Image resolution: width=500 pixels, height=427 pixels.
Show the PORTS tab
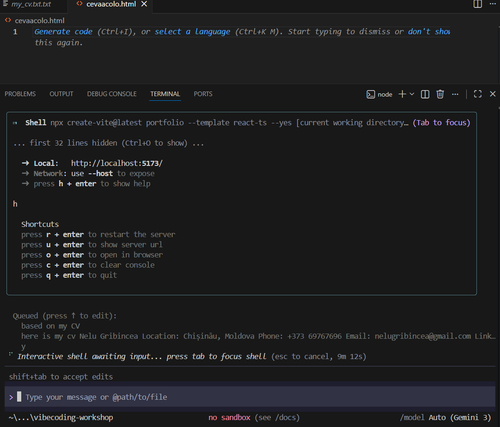point(203,94)
